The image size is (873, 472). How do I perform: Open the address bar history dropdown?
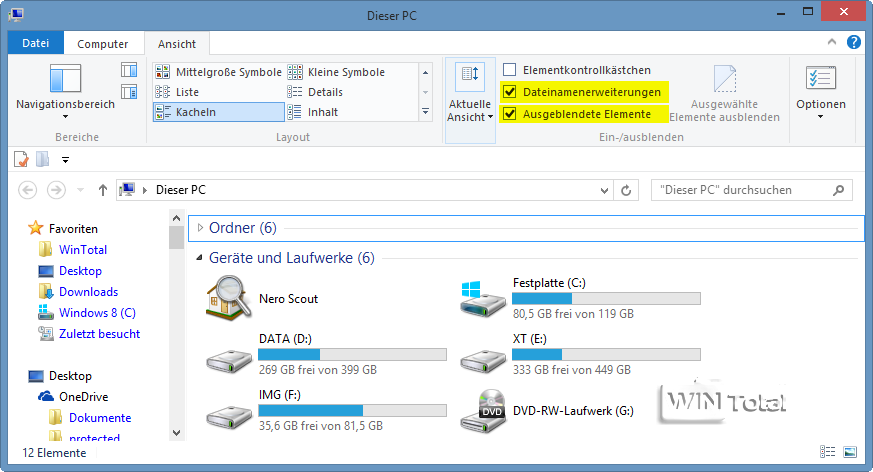coord(603,190)
